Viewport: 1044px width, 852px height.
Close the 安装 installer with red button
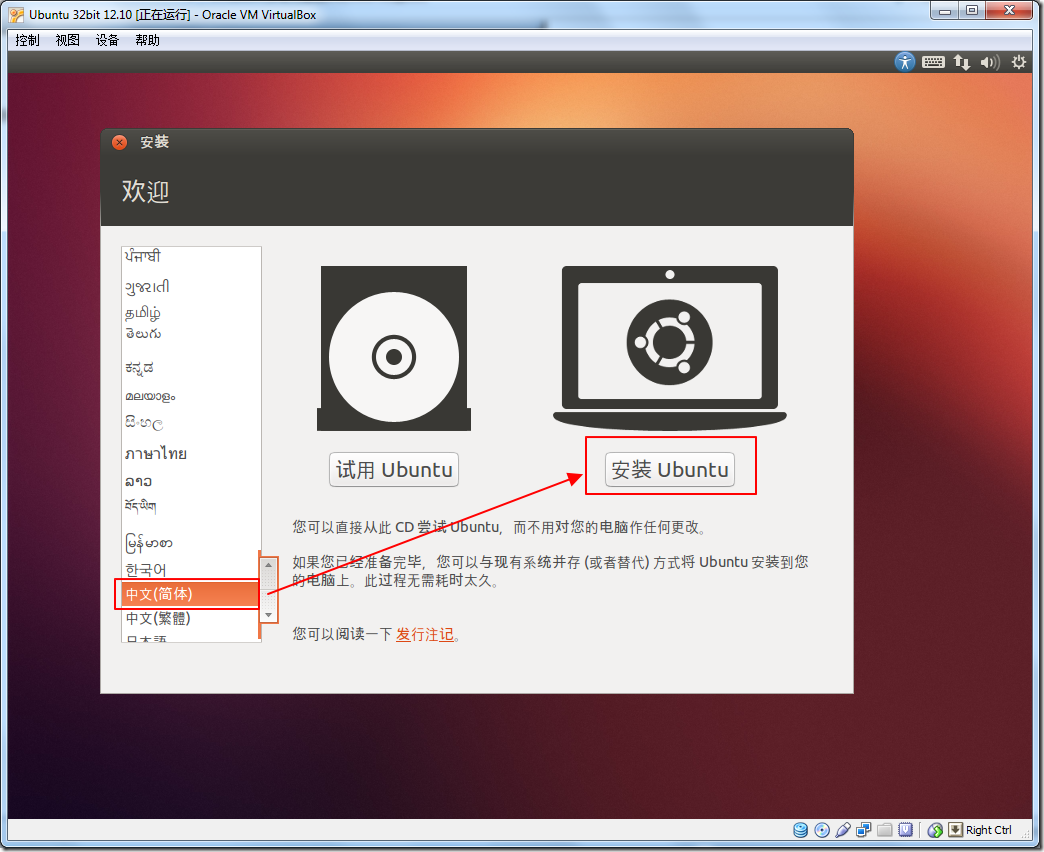120,142
